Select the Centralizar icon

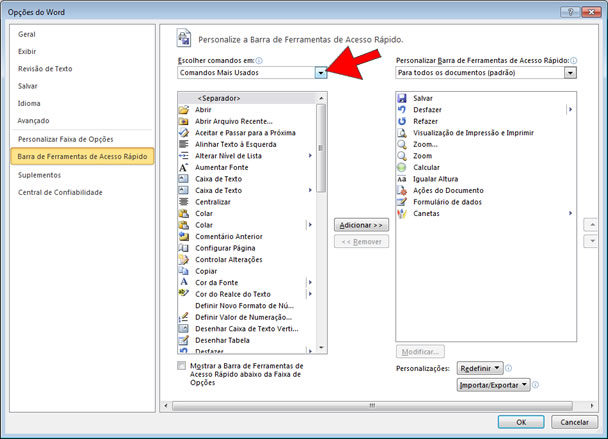tap(184, 202)
